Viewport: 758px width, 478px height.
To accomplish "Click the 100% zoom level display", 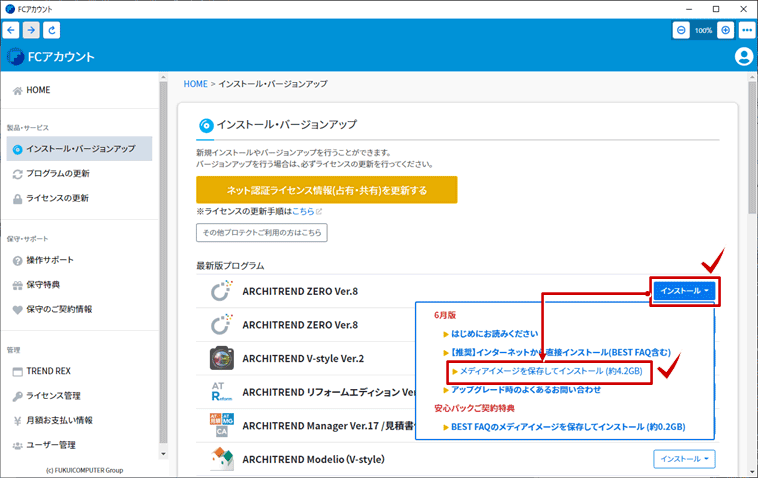I will click(x=703, y=30).
